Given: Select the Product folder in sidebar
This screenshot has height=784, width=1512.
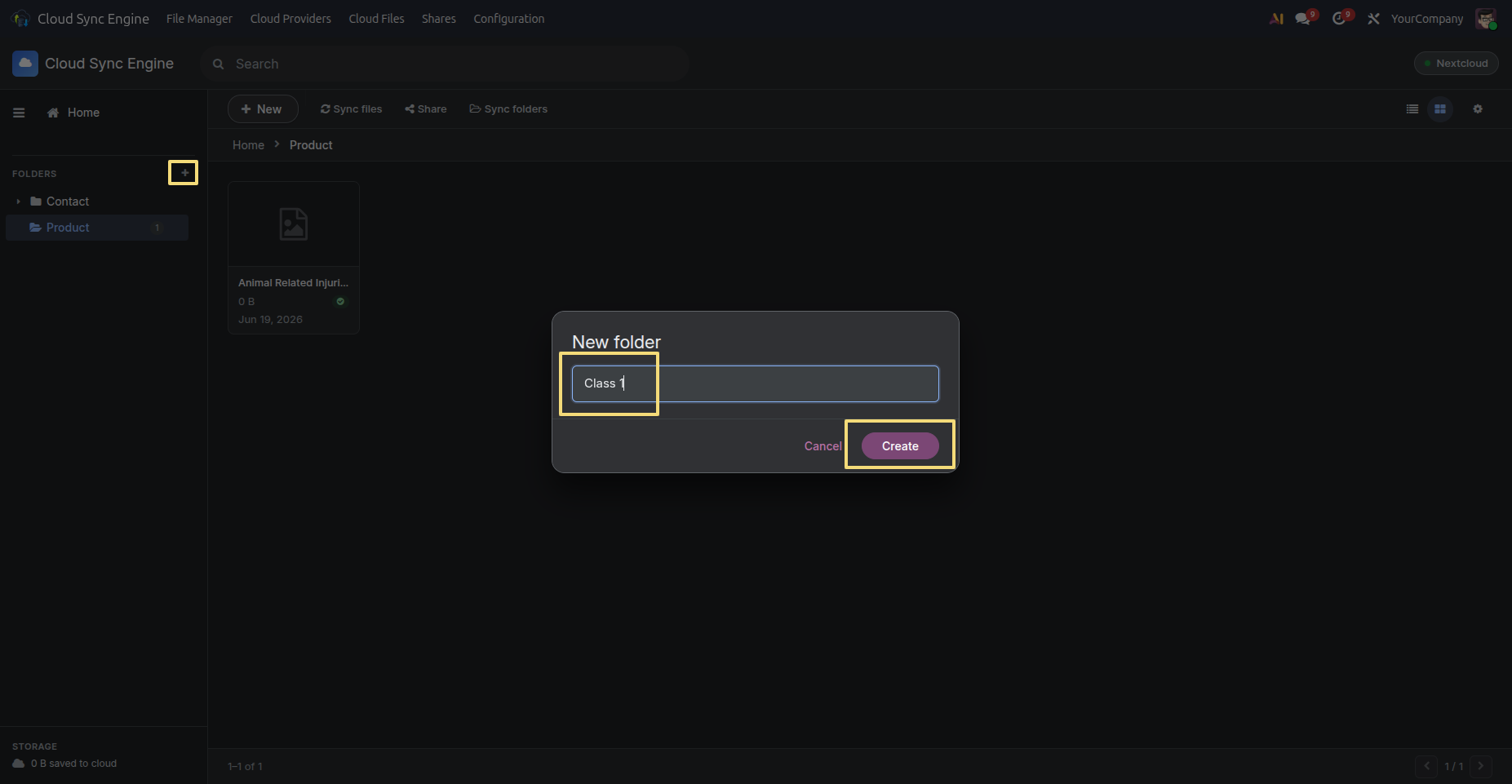Looking at the screenshot, I should pyautogui.click(x=97, y=228).
